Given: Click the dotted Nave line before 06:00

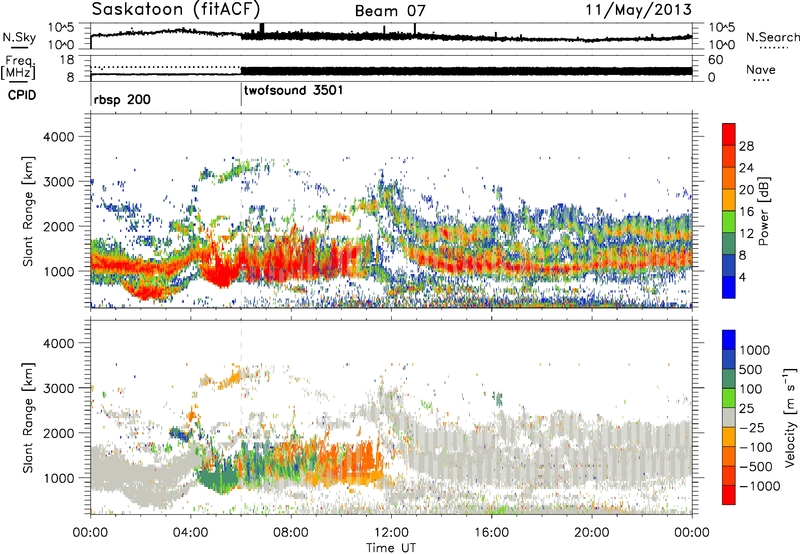Looking at the screenshot, I should 166,67.
